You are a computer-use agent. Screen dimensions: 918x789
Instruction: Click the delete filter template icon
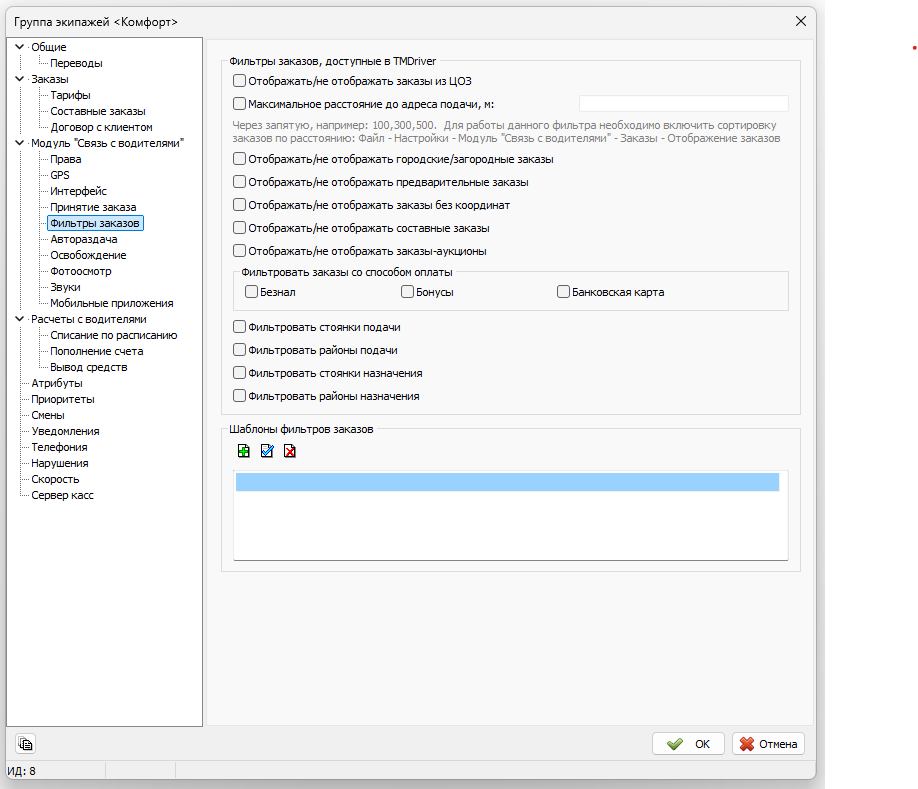(289, 451)
